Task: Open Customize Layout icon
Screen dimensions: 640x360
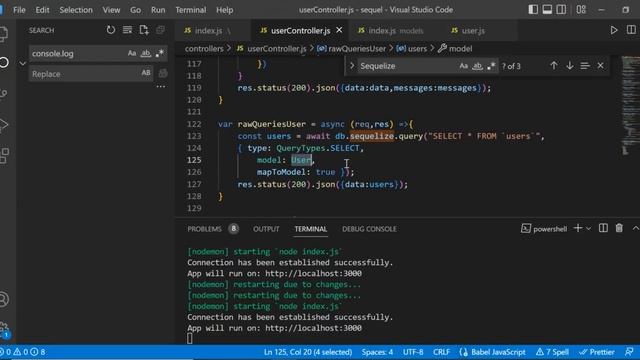Action: pos(581,10)
